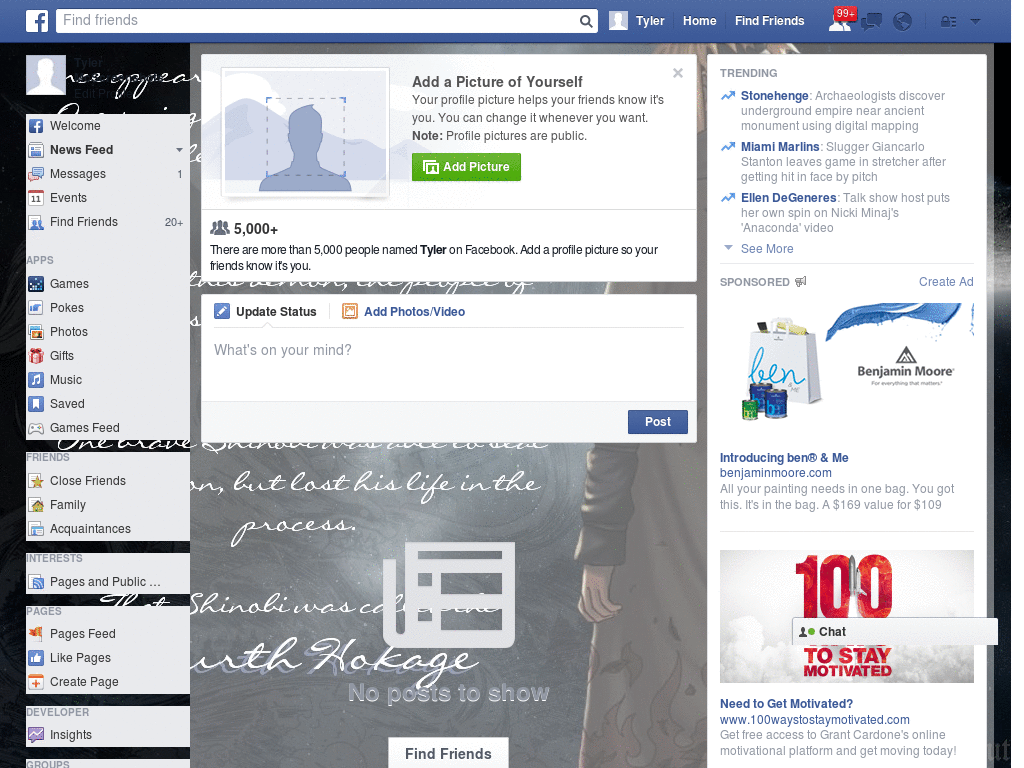Click benjaminmoore.com link text

click(775, 473)
